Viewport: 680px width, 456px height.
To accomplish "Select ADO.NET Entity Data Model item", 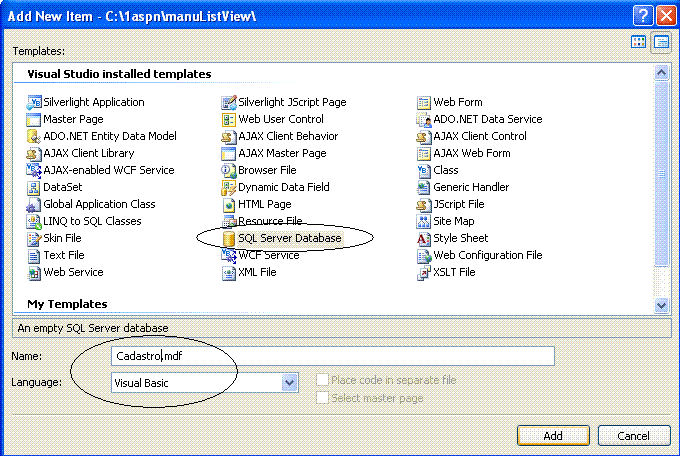I will click(x=102, y=136).
